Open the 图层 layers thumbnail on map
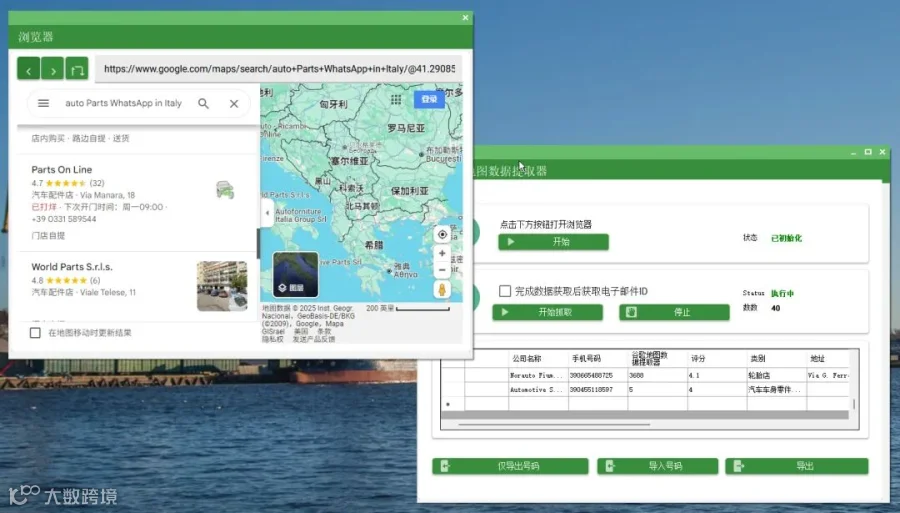This screenshot has width=900, height=513. point(296,274)
